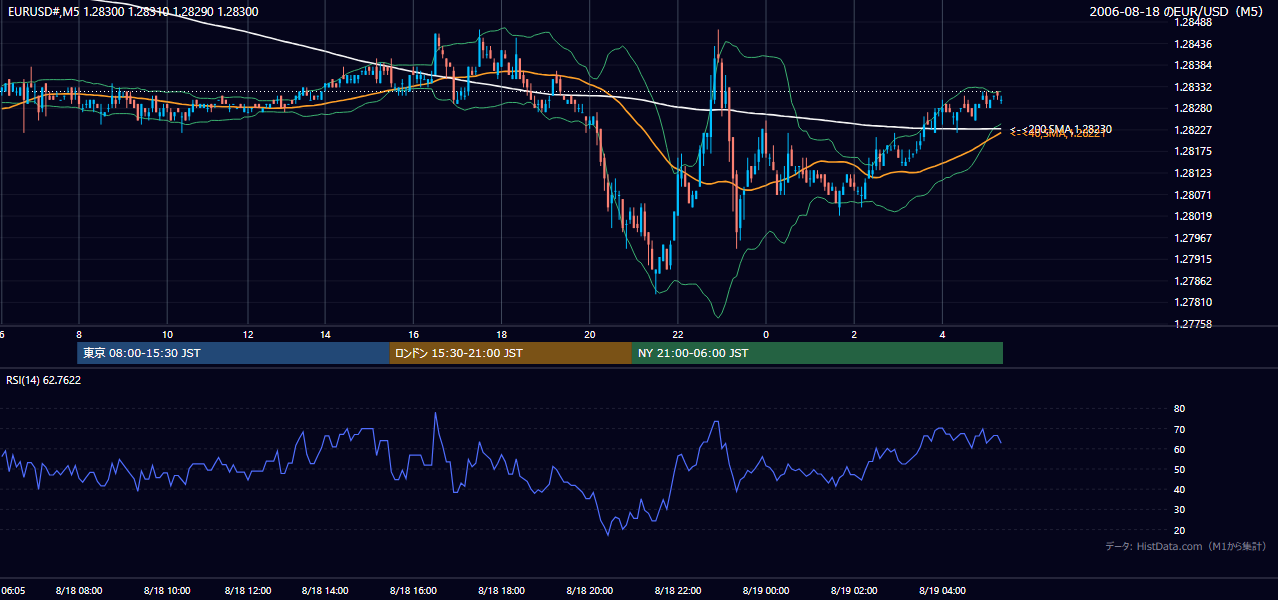Select the NY 21:00-06:00 JST session bar
The image size is (1278, 600).
click(817, 353)
